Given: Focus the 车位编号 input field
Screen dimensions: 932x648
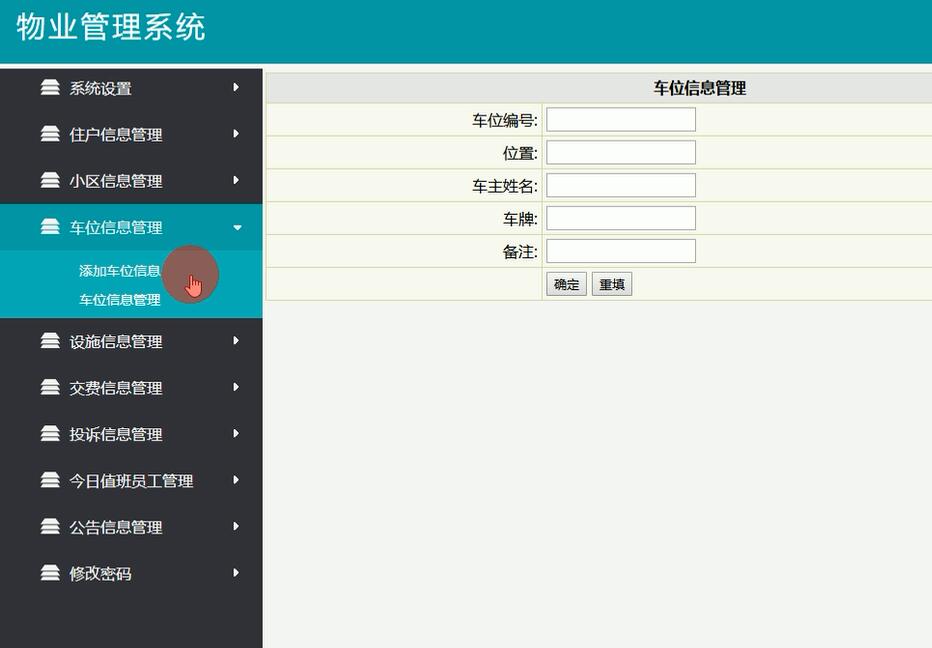Looking at the screenshot, I should 621,119.
